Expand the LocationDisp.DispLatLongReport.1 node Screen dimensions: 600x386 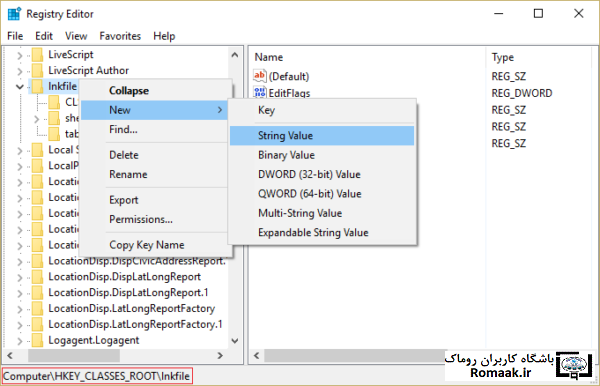coord(20,293)
